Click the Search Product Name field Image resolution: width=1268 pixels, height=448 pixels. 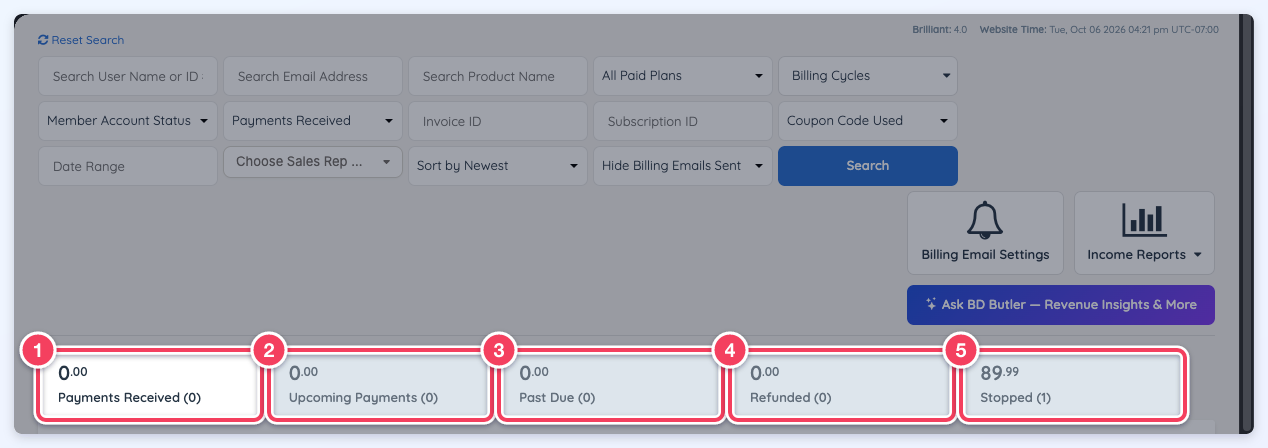[498, 76]
